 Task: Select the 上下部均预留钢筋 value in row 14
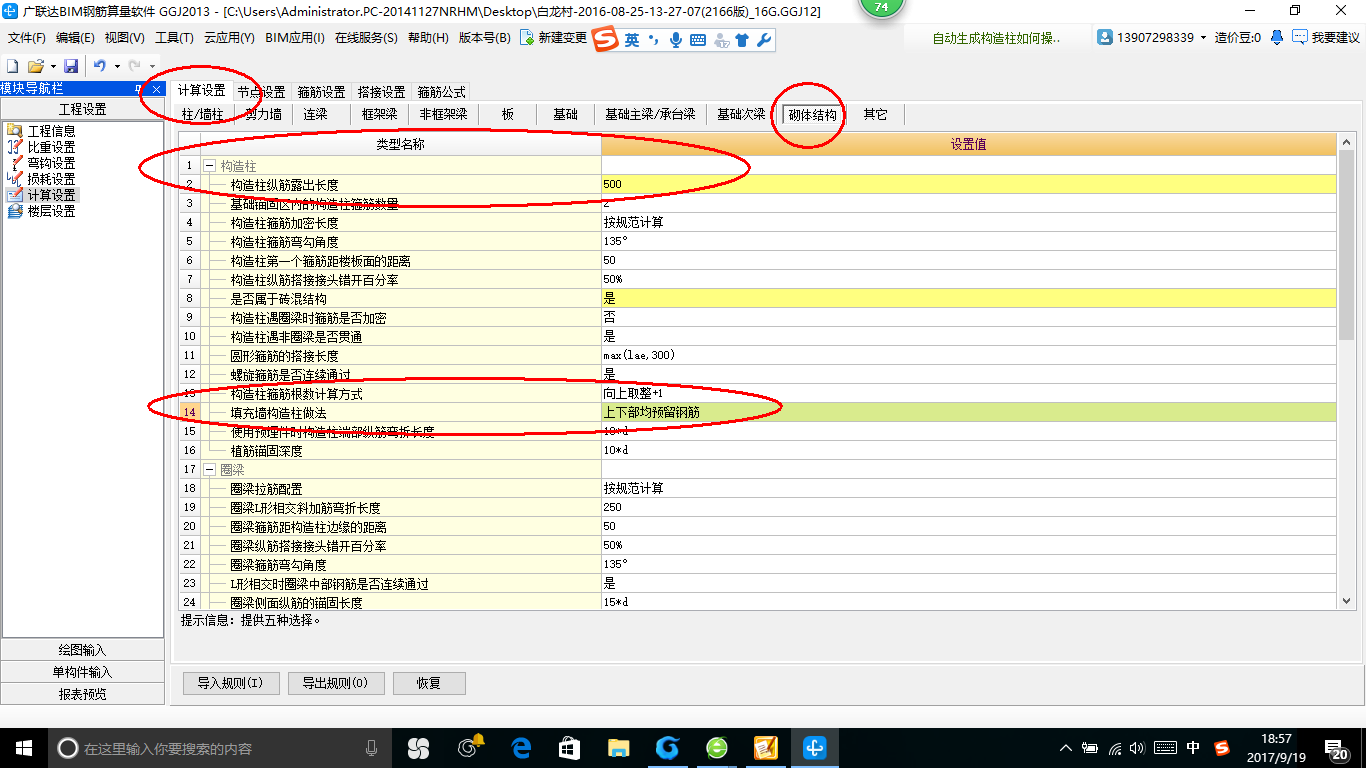[969, 412]
